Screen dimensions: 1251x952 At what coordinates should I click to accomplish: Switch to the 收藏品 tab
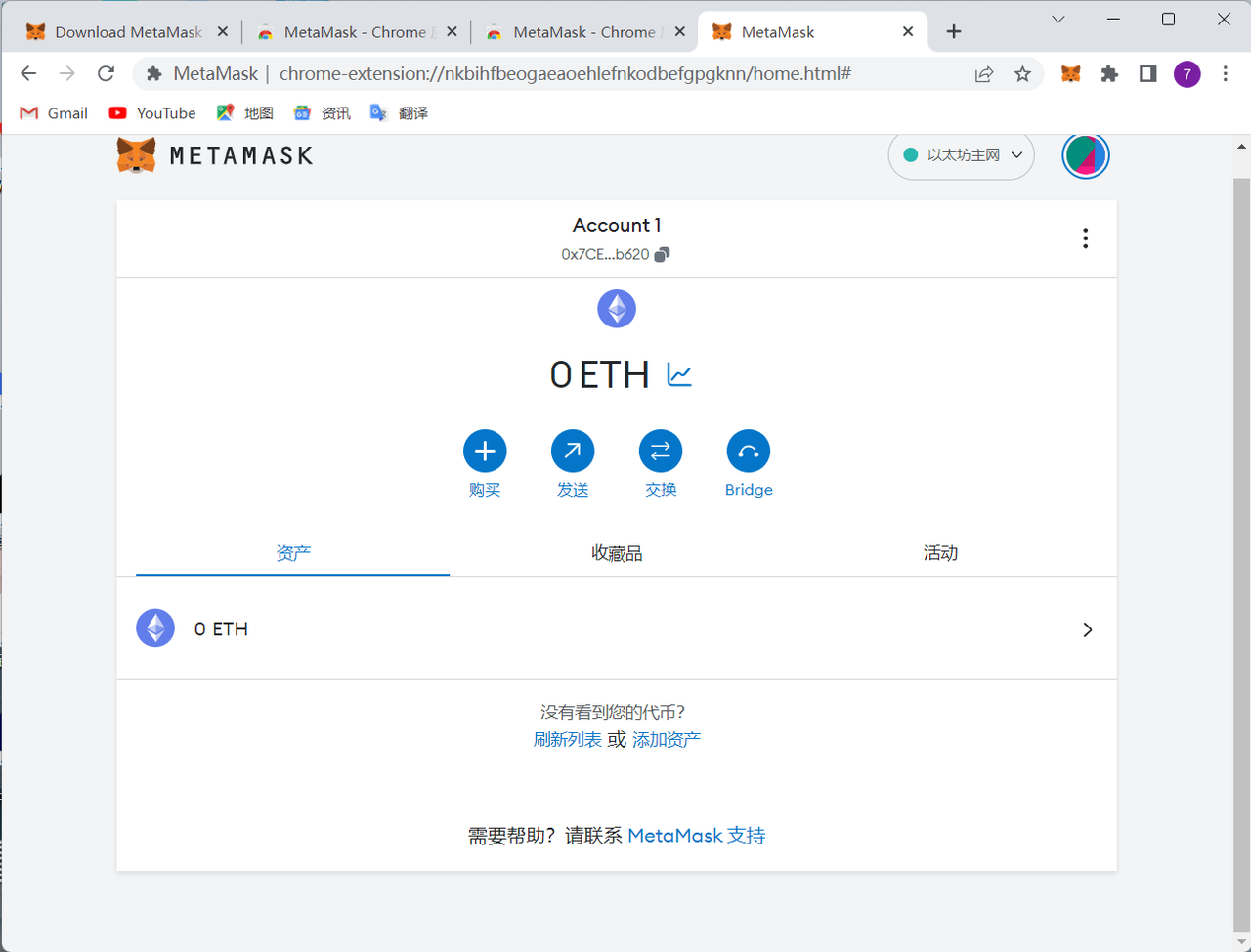(x=617, y=553)
